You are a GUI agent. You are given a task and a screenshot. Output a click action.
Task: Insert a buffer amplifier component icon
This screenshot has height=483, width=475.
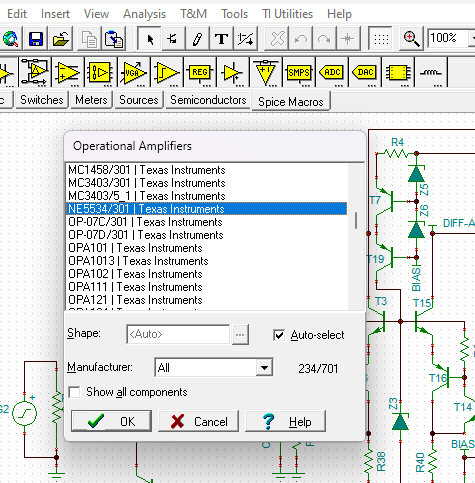coord(232,72)
